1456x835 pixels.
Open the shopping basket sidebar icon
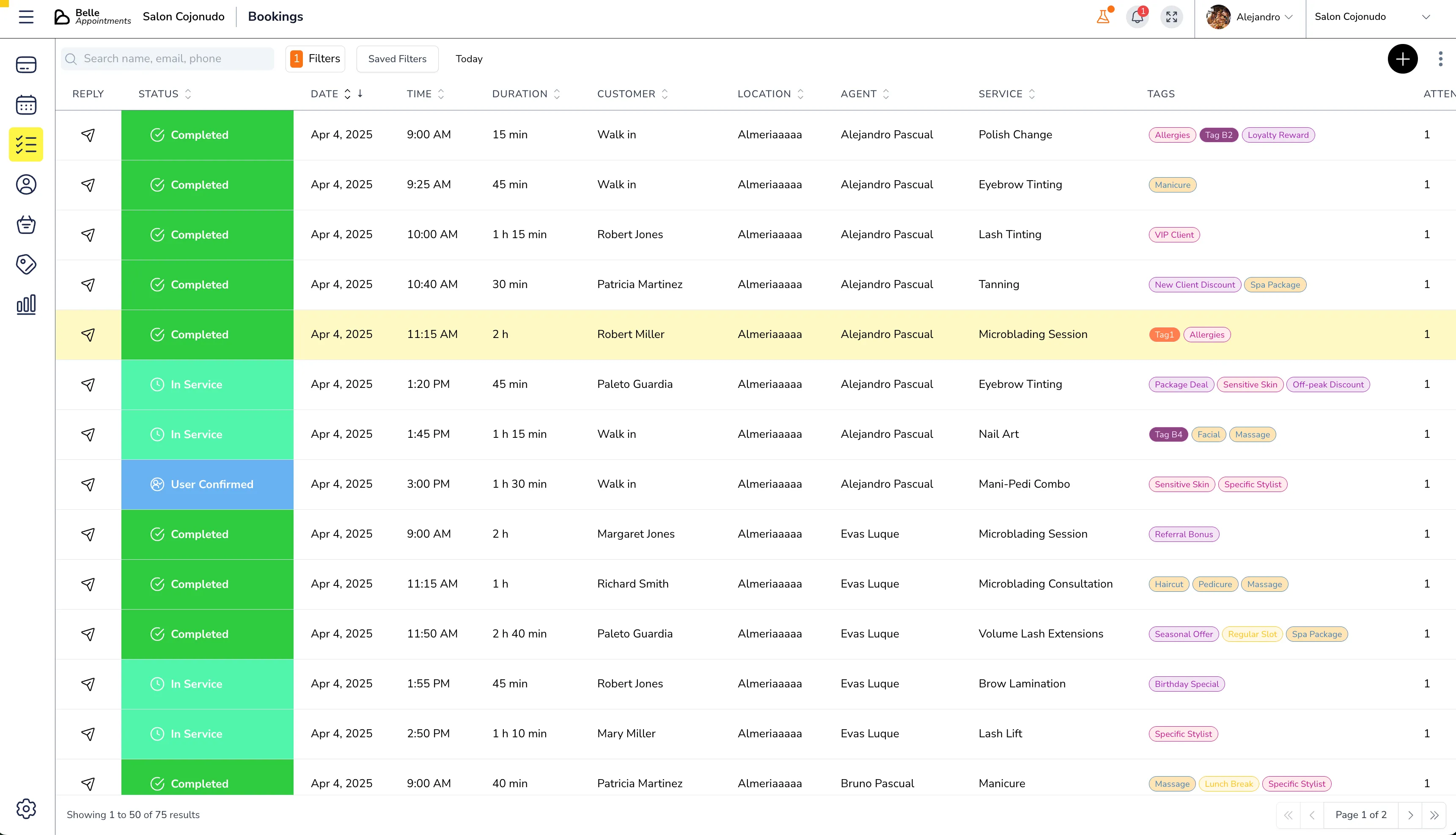click(26, 224)
